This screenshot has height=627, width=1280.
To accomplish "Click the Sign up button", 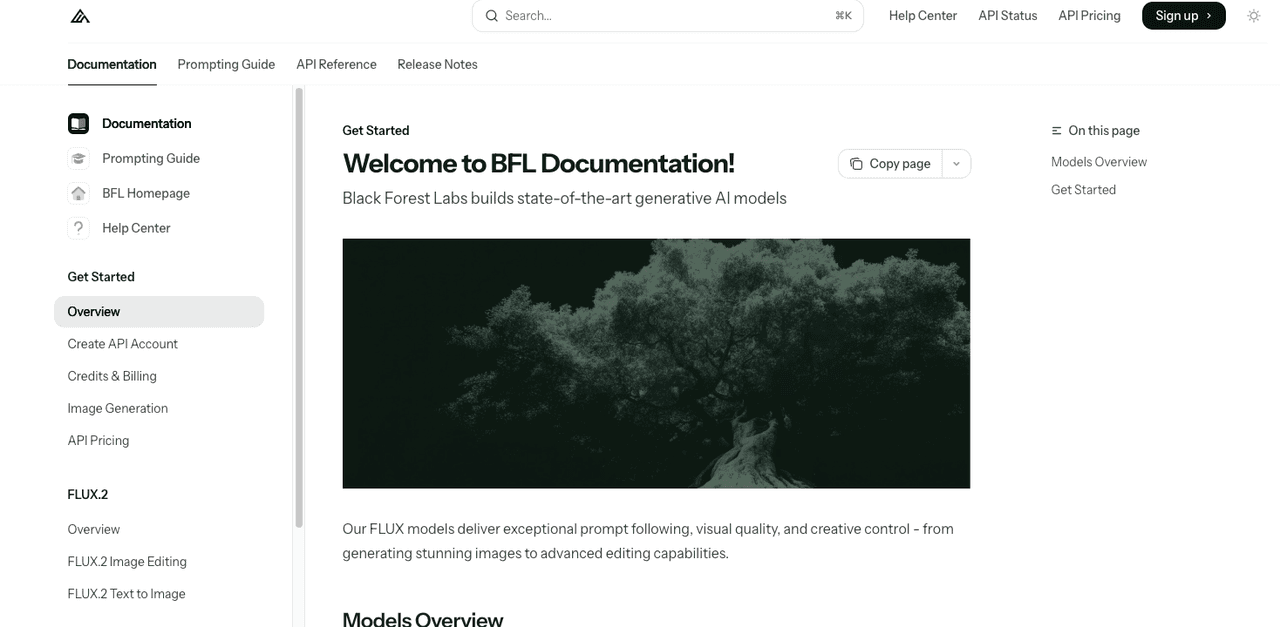I will click(1184, 16).
